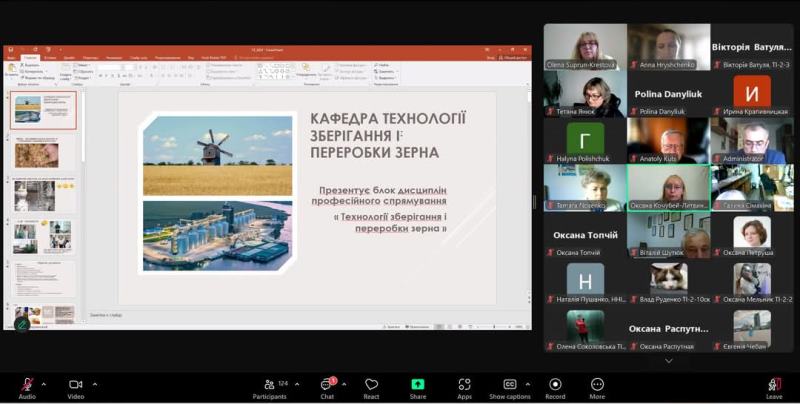
Task: Open the Participants panel
Action: click(269, 384)
